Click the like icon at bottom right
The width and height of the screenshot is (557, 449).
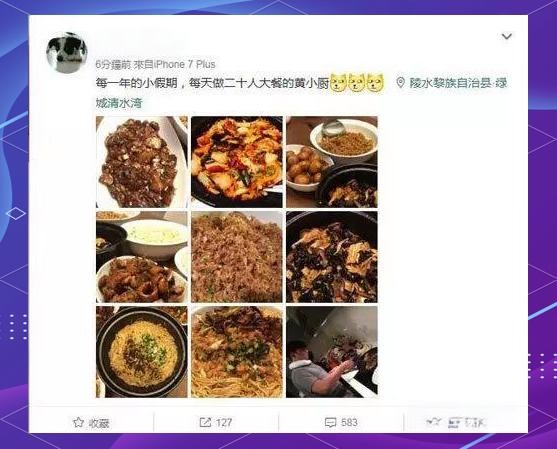point(434,422)
